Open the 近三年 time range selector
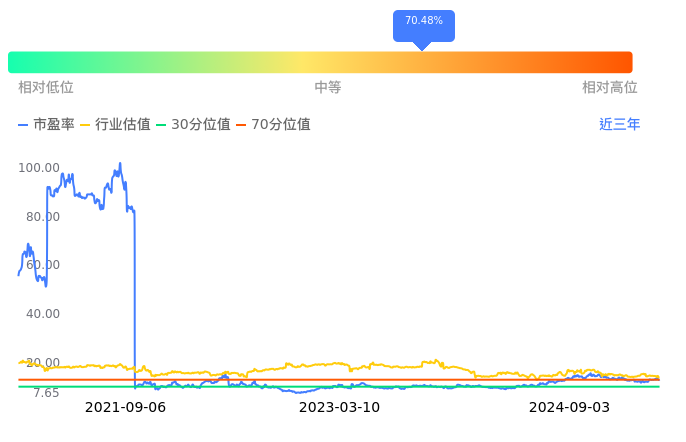Image resolution: width=686 pixels, height=442 pixels. coord(619,125)
